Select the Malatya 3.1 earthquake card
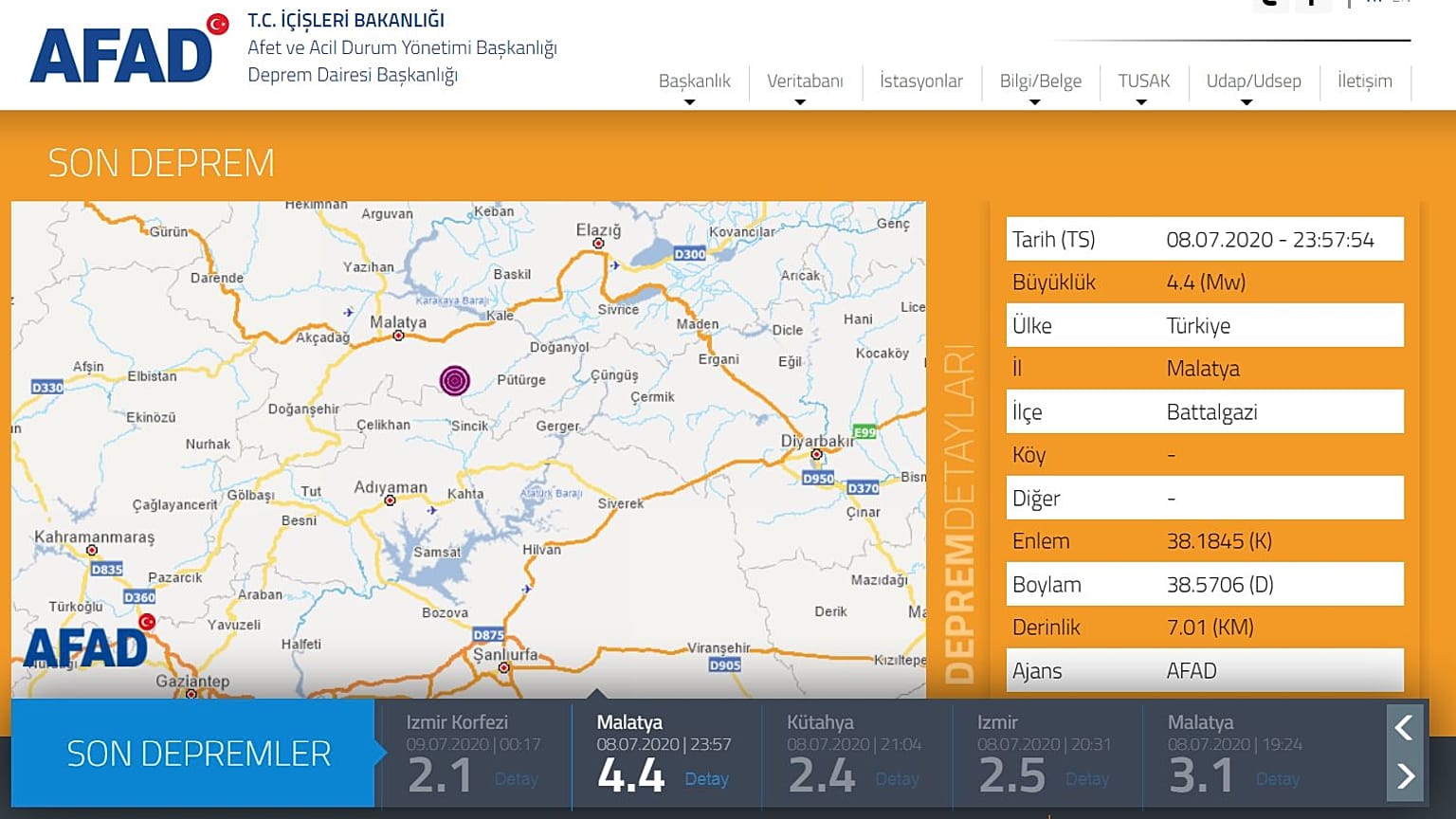Screen dimensions: 1456x819 1237,755
